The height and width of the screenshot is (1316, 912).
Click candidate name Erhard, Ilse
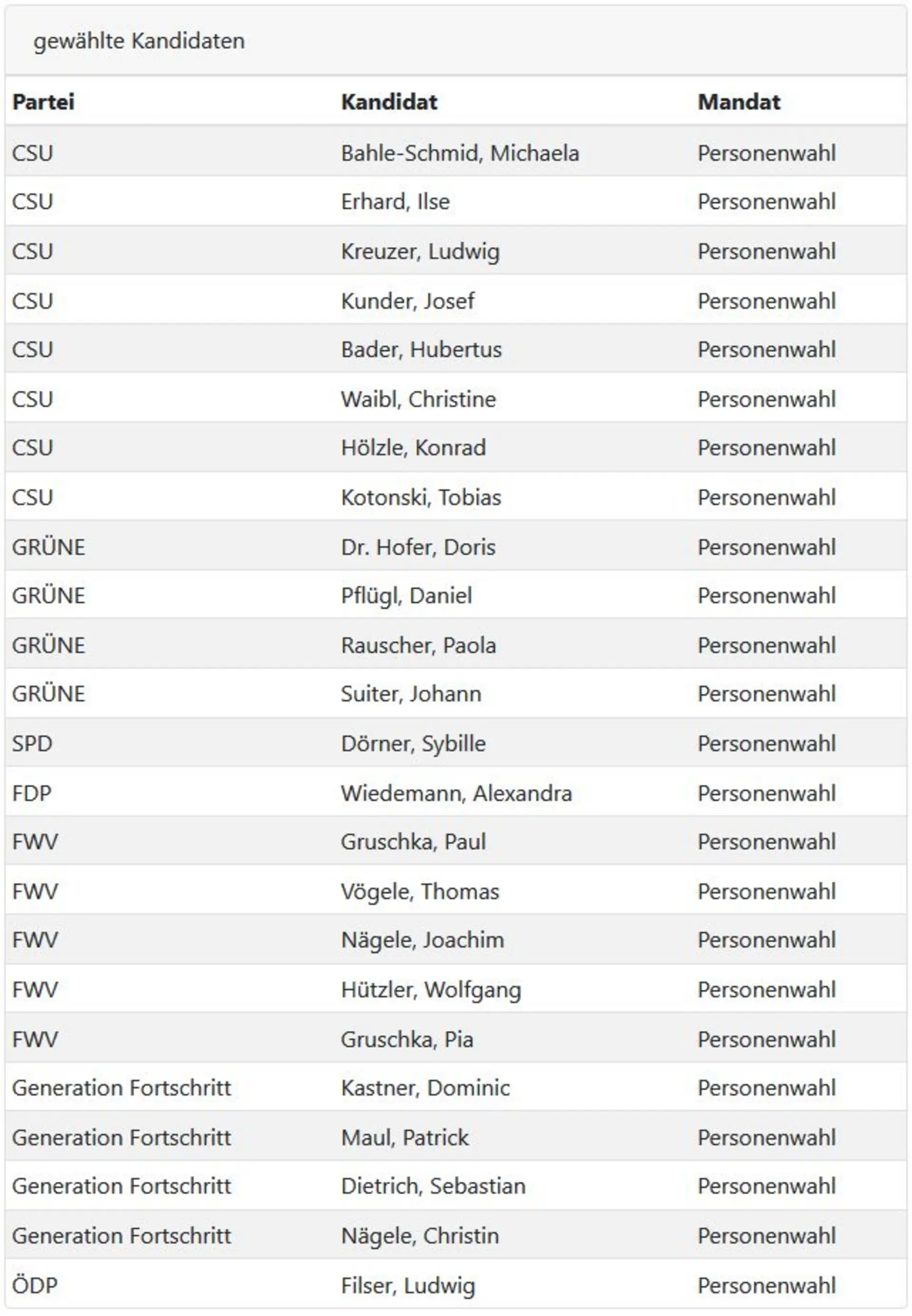click(395, 202)
